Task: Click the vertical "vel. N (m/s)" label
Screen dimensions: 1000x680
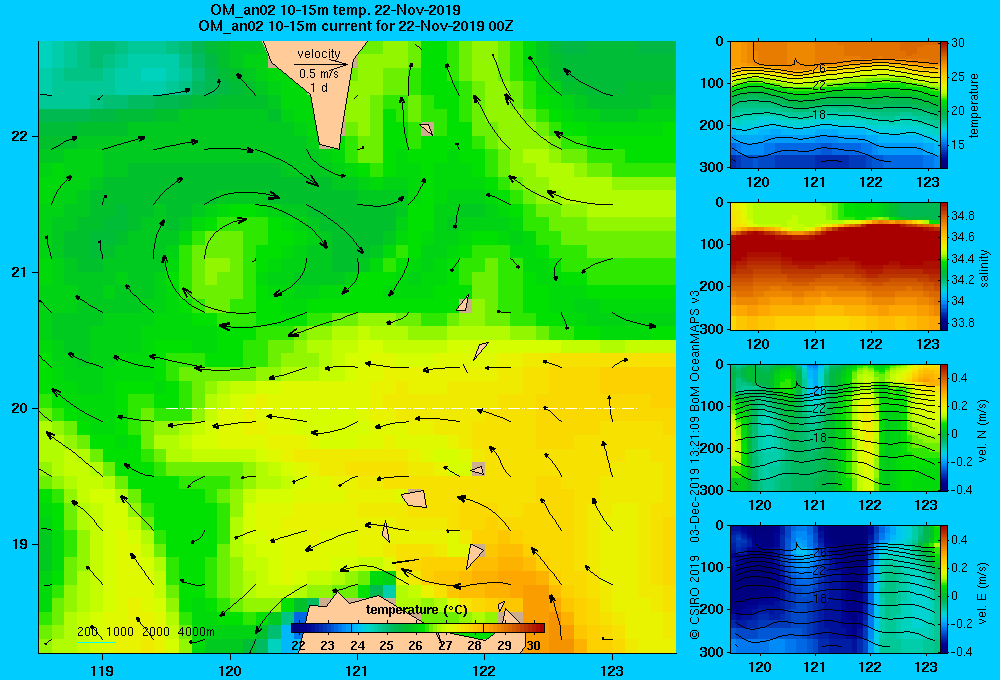Action: (983, 431)
